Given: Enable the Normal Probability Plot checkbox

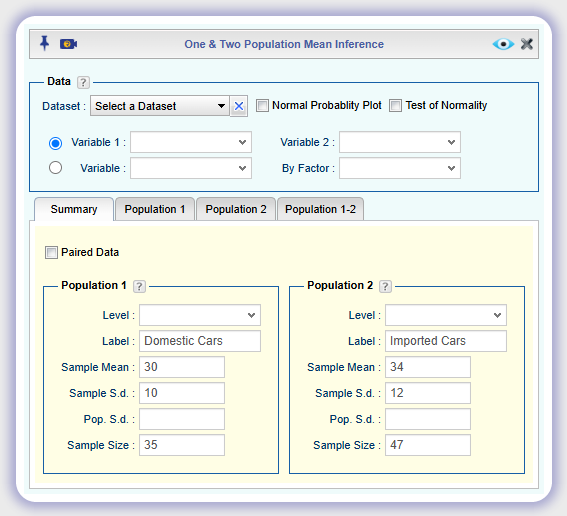Looking at the screenshot, I should pyautogui.click(x=262, y=106).
